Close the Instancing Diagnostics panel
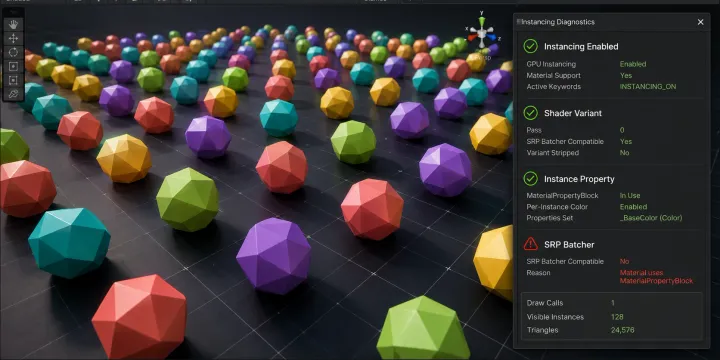The width and height of the screenshot is (720, 360). coord(700,22)
